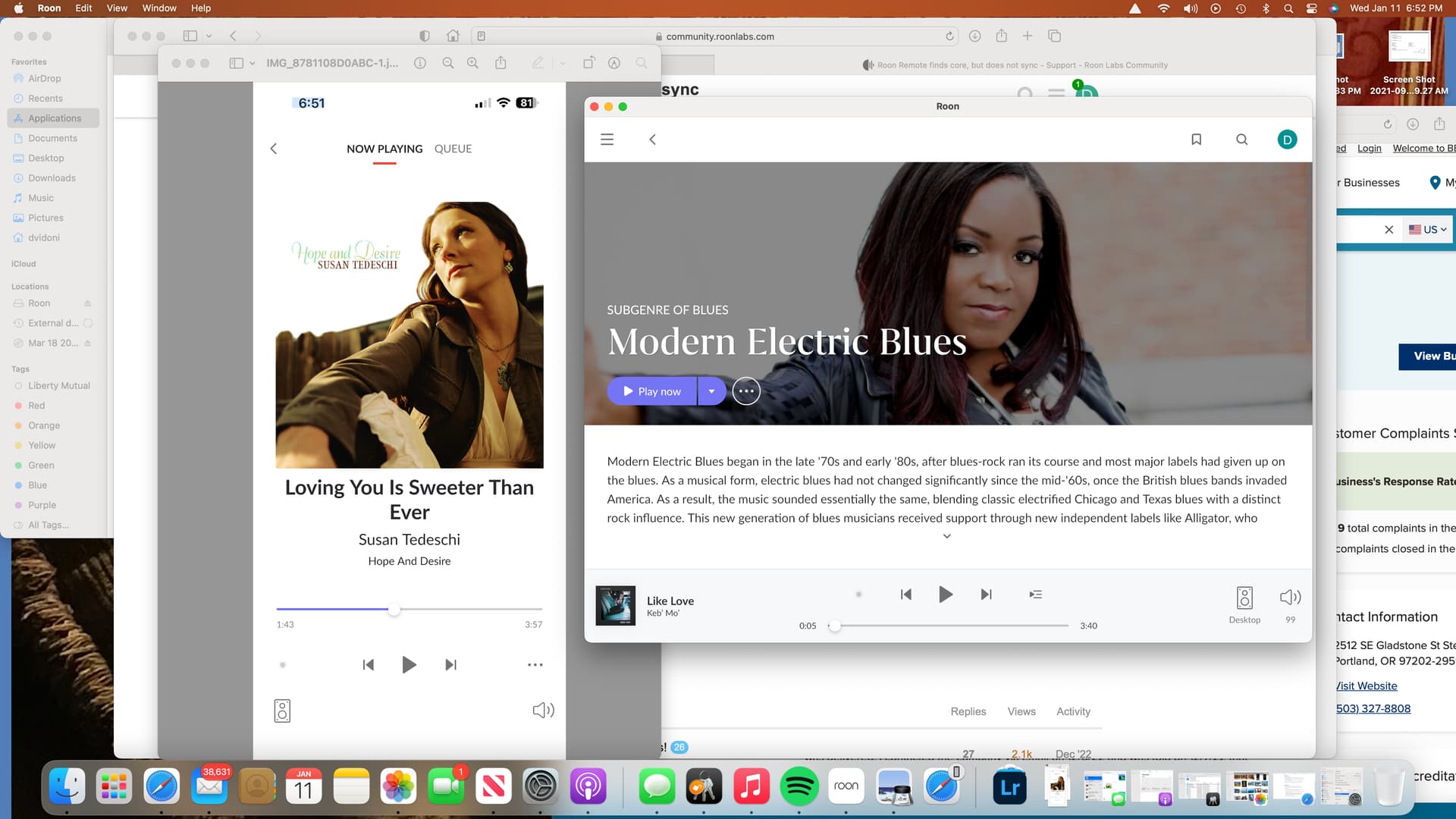The image size is (1456, 819).
Task: Open the three-dot menu in phone screenshot
Action: pyautogui.click(x=535, y=665)
